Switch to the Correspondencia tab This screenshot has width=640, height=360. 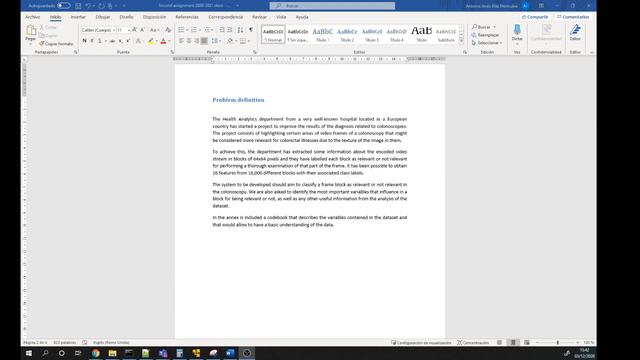[x=225, y=17]
